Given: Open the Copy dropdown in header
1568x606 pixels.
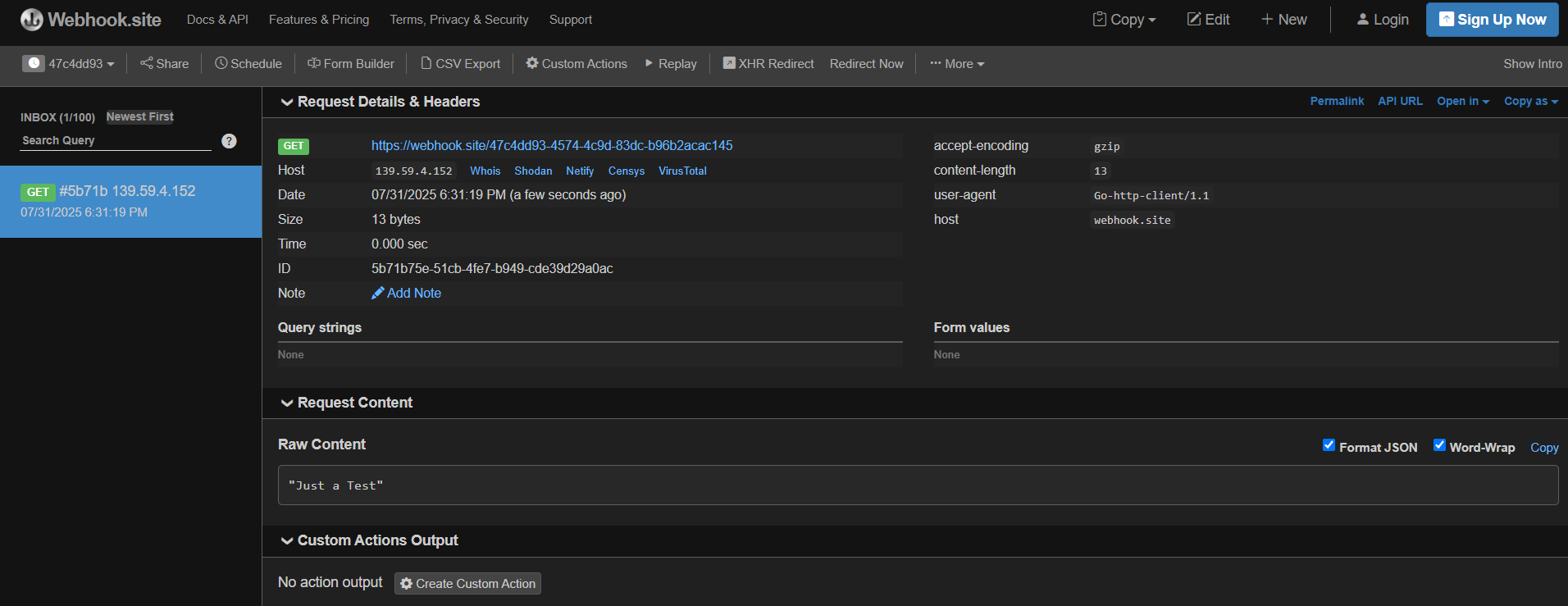Looking at the screenshot, I should [1124, 20].
